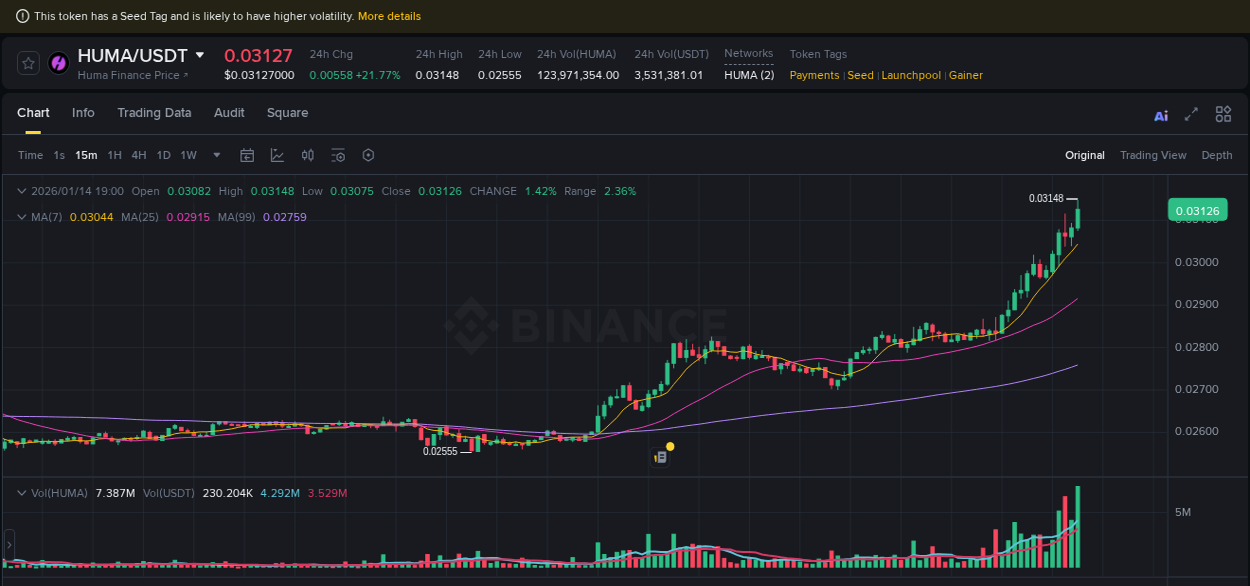Image resolution: width=1250 pixels, height=586 pixels.
Task: Open the HUMA/USDT pair selector dropdown
Action: point(200,55)
